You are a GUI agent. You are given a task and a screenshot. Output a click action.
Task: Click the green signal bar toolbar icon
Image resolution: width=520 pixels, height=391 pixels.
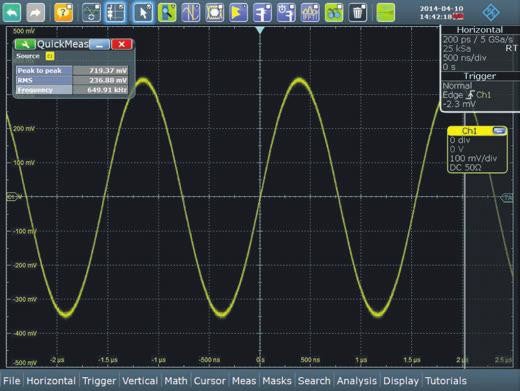(x=386, y=13)
